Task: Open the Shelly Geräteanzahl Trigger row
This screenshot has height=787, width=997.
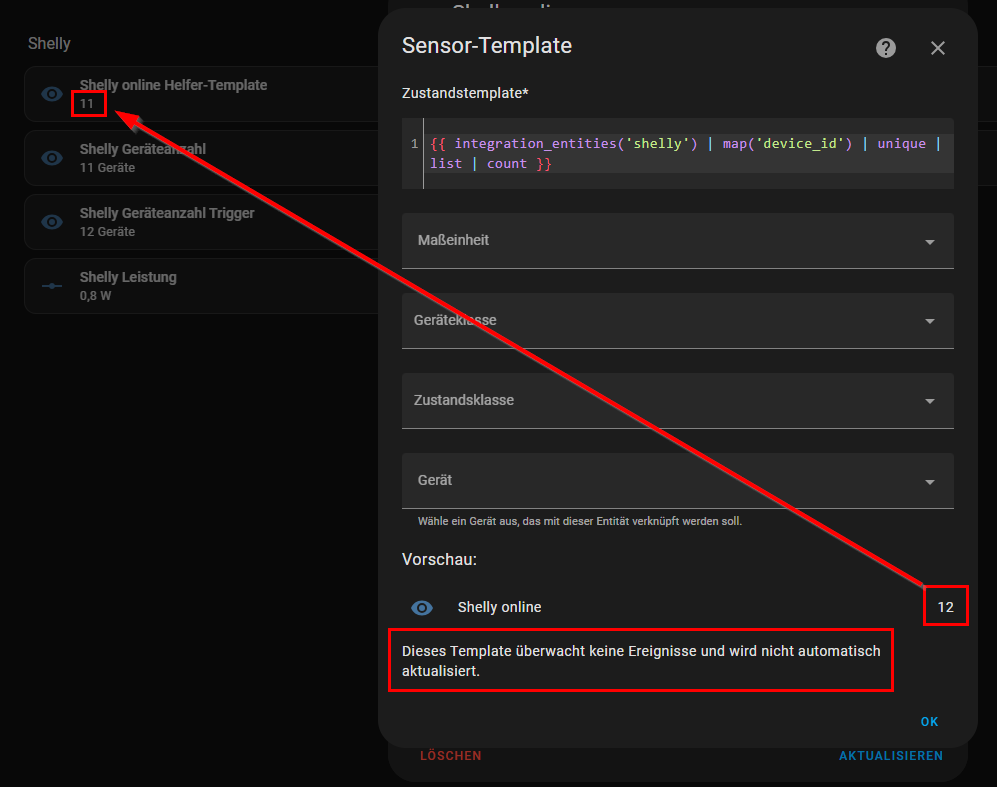Action: click(x=202, y=222)
